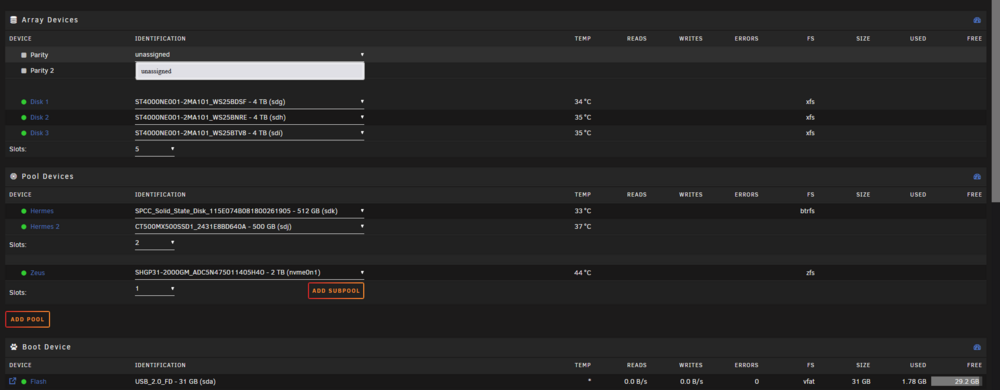Click the vfat filesystem value for Flash
1000x390 pixels.
(809, 382)
